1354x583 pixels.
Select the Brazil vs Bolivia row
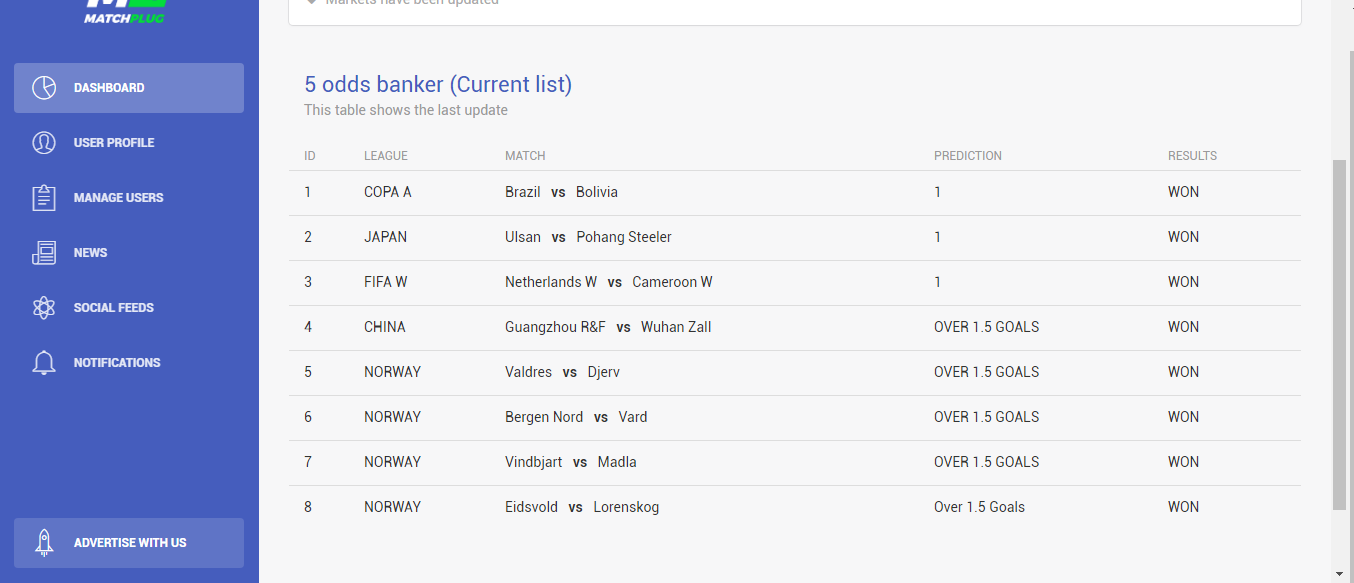click(795, 192)
